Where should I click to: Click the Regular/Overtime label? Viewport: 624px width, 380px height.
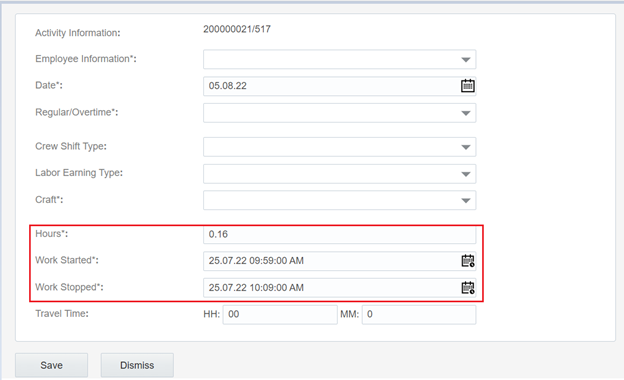tap(76, 112)
